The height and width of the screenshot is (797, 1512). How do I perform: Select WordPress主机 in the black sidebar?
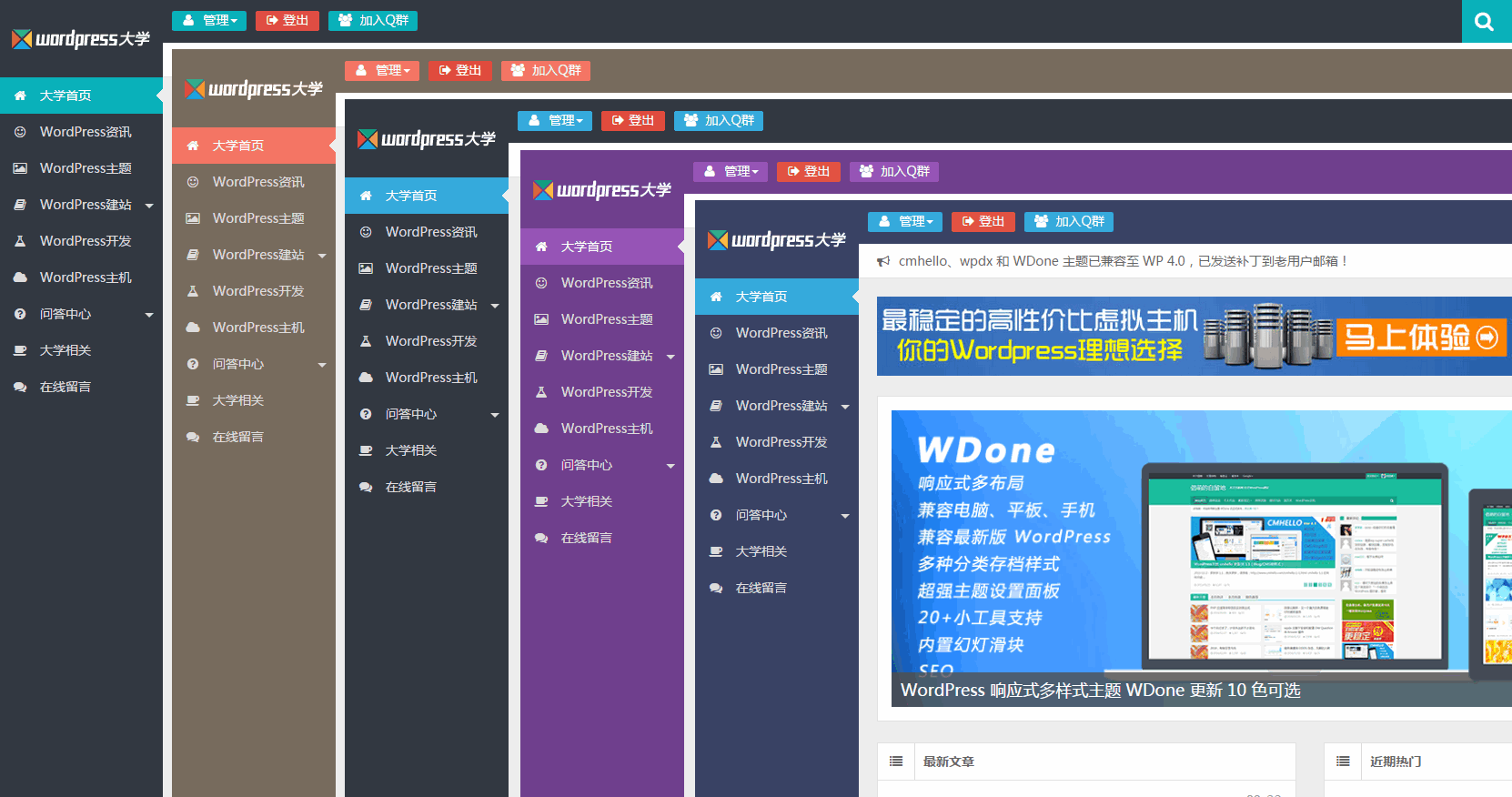point(427,378)
